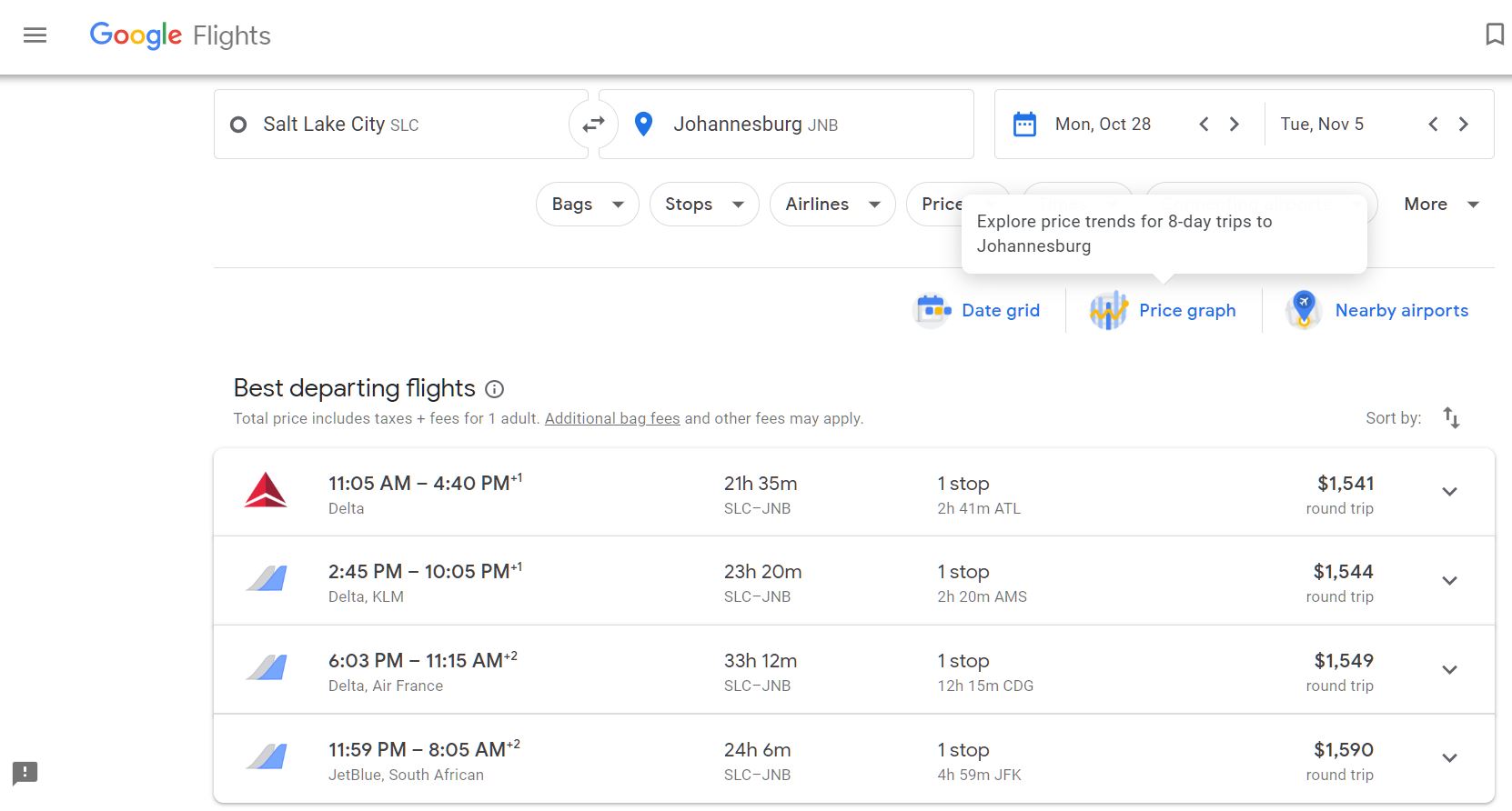
Task: Advance return date by one day
Action: (1464, 125)
